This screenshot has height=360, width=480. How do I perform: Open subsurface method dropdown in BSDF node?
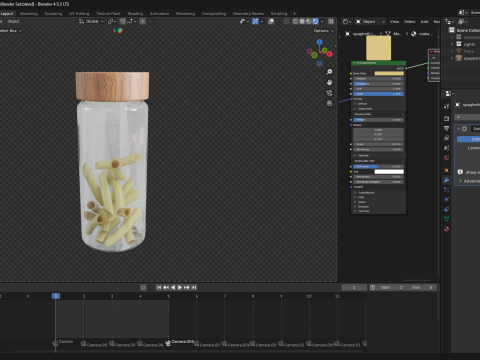click(378, 114)
